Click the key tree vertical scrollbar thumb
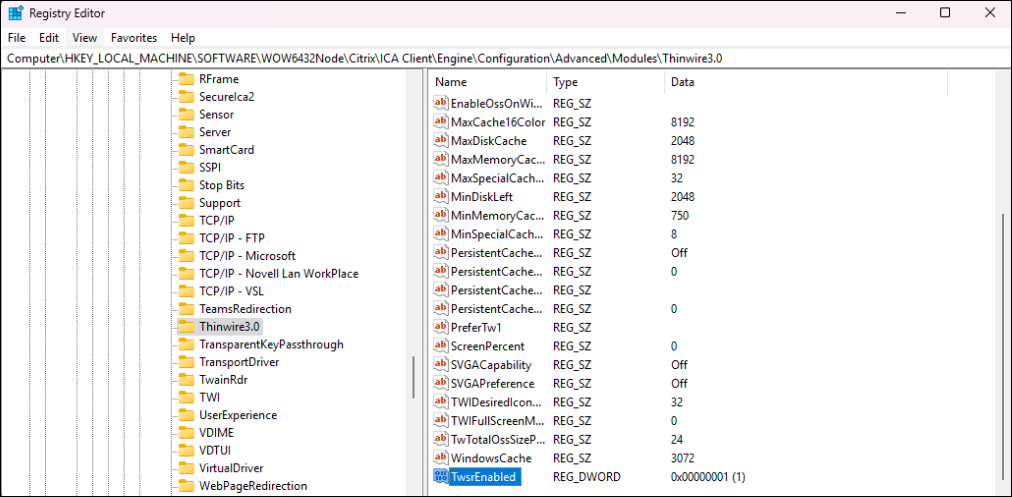Viewport: 1012px width, 497px height. point(414,379)
